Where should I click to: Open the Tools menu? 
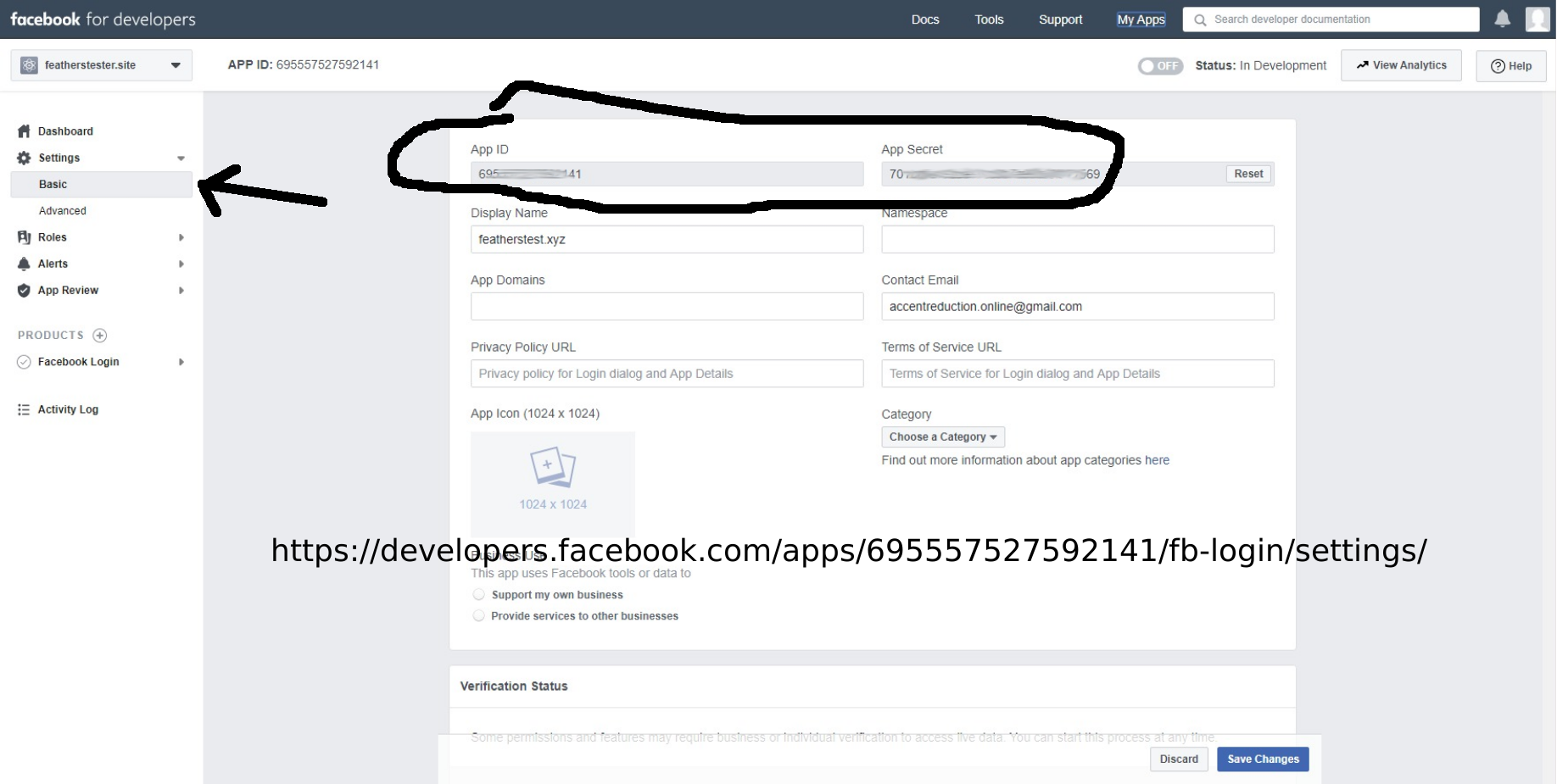coord(989,19)
